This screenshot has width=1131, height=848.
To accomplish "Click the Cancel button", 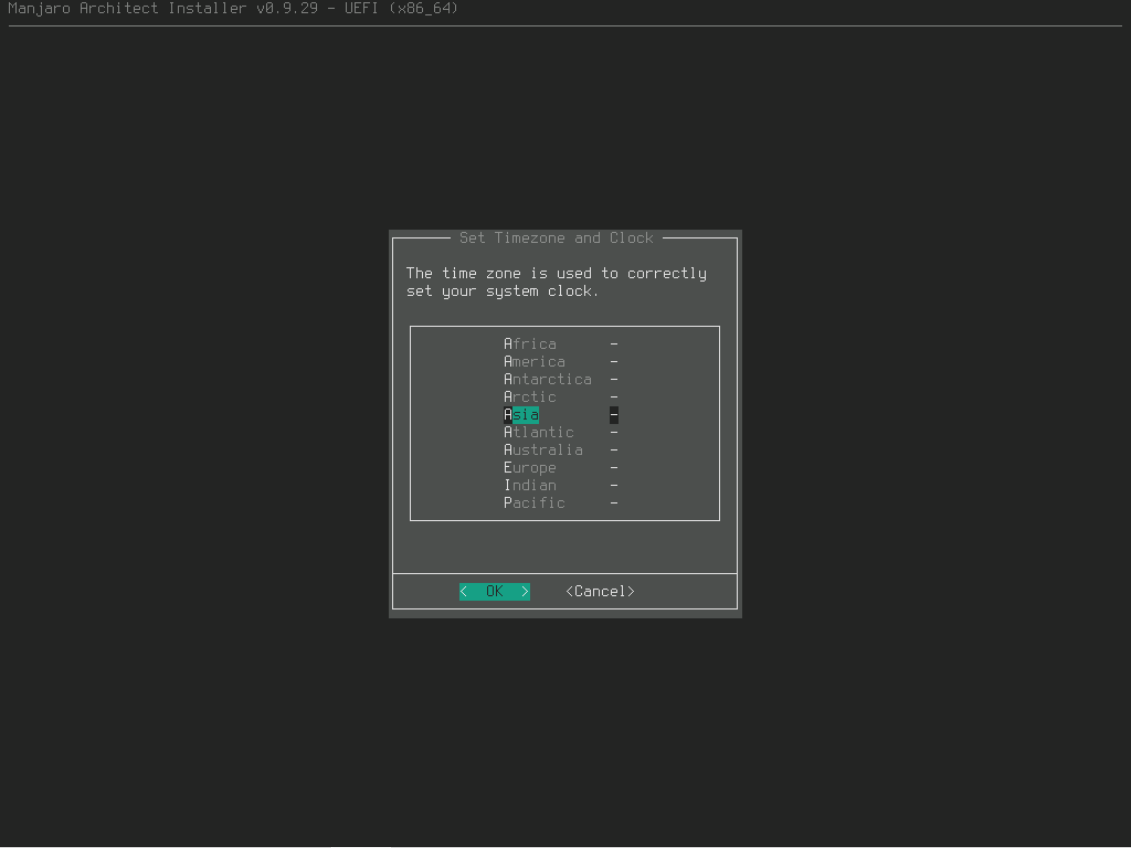I will 600,592.
